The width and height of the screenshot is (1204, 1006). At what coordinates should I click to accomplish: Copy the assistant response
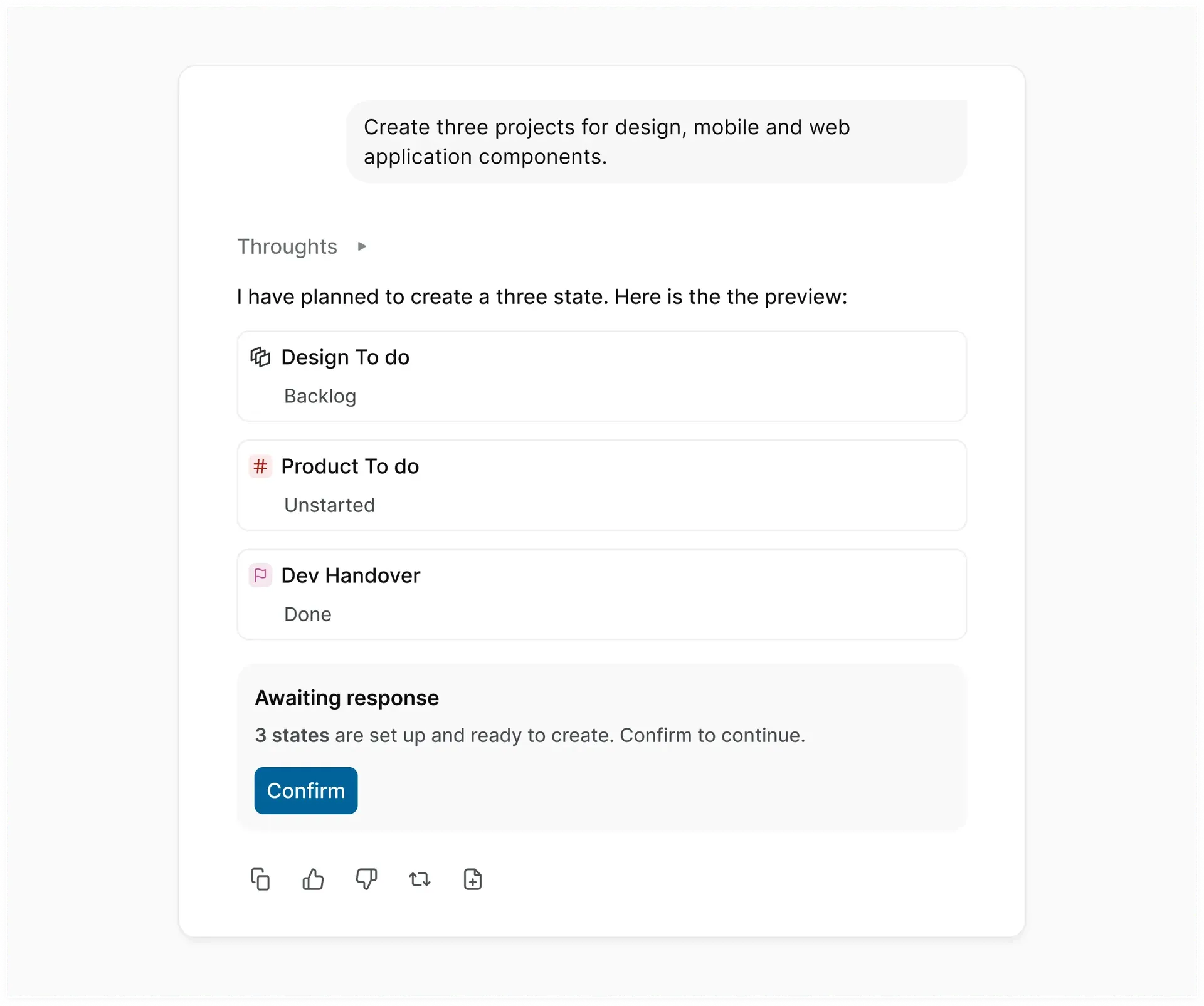coord(260,879)
